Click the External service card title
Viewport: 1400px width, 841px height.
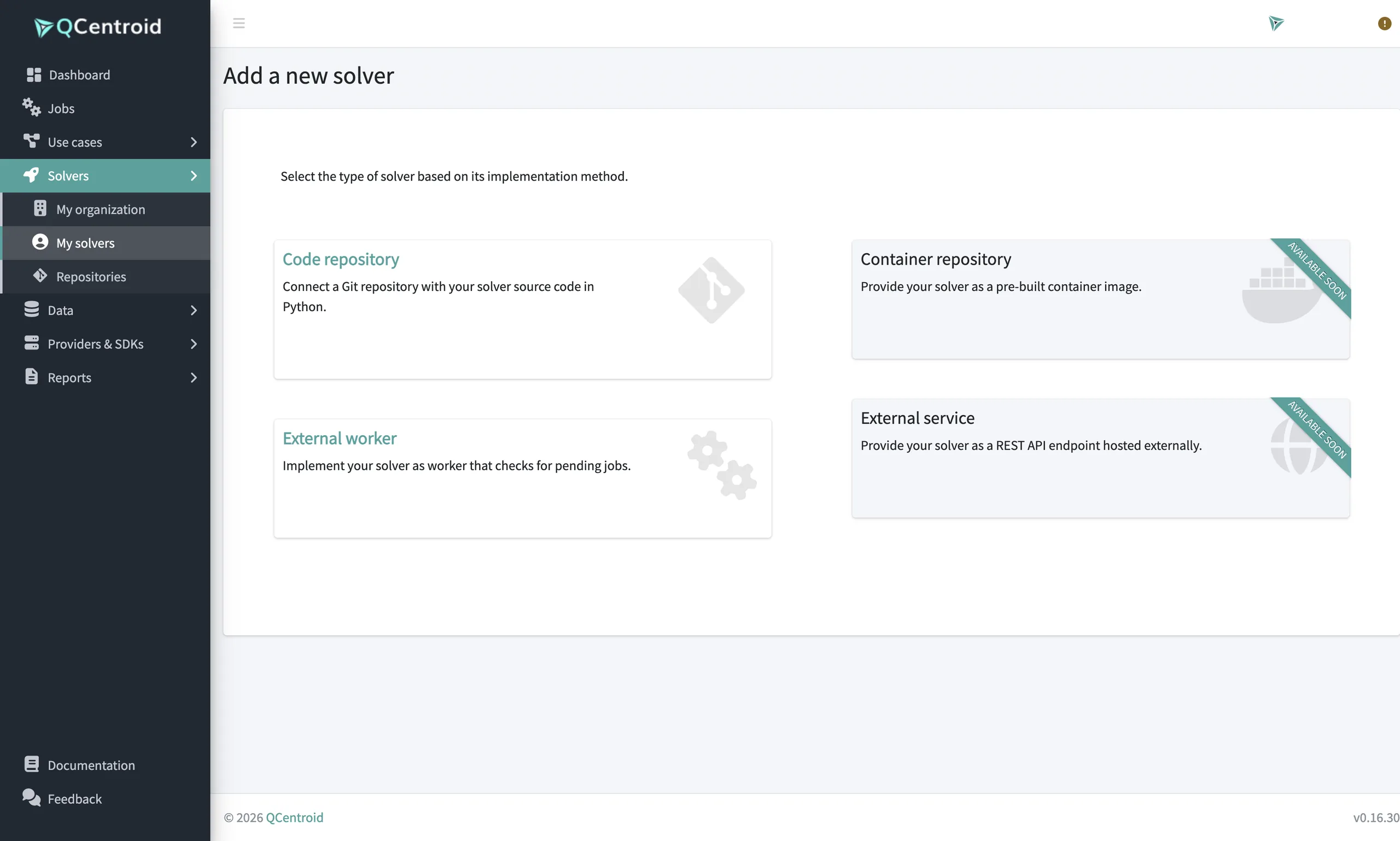click(918, 418)
